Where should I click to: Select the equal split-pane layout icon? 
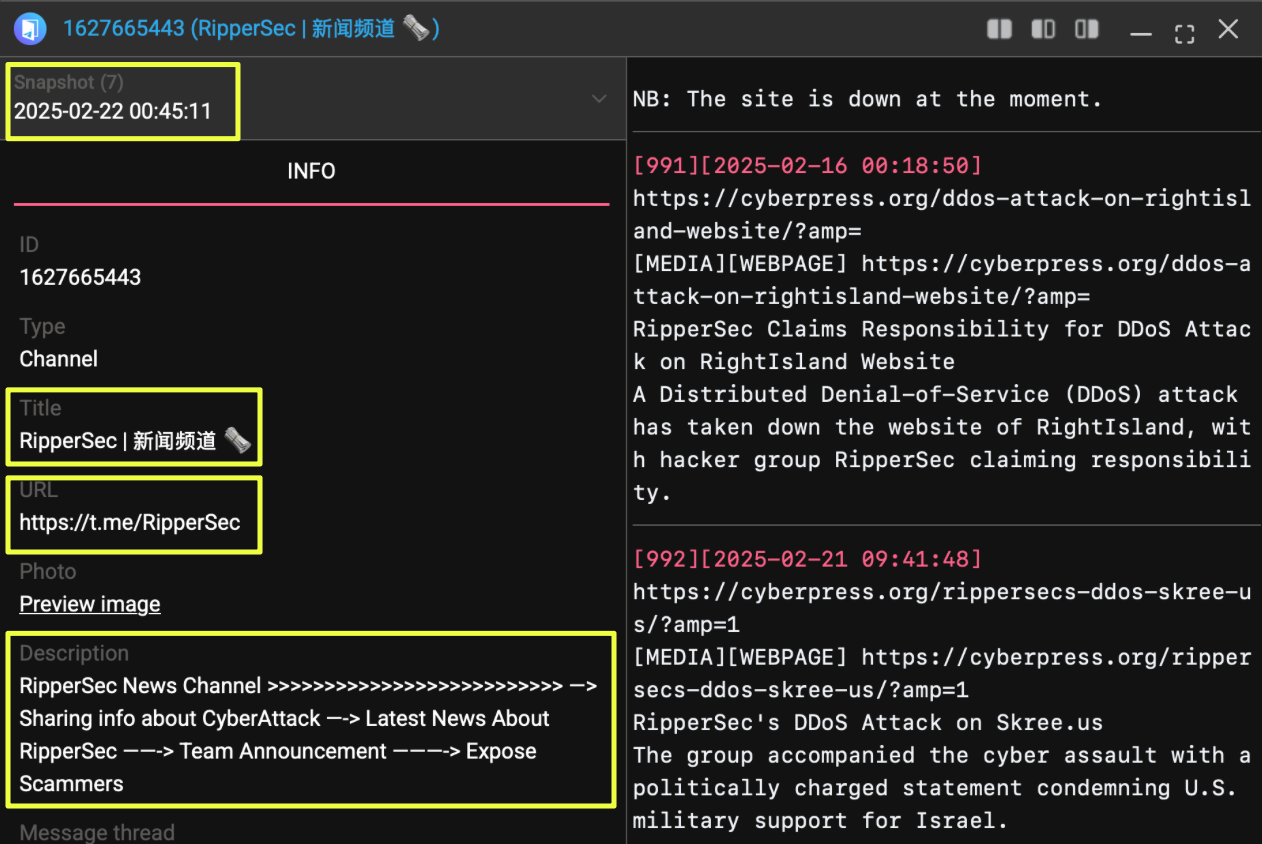point(999,29)
